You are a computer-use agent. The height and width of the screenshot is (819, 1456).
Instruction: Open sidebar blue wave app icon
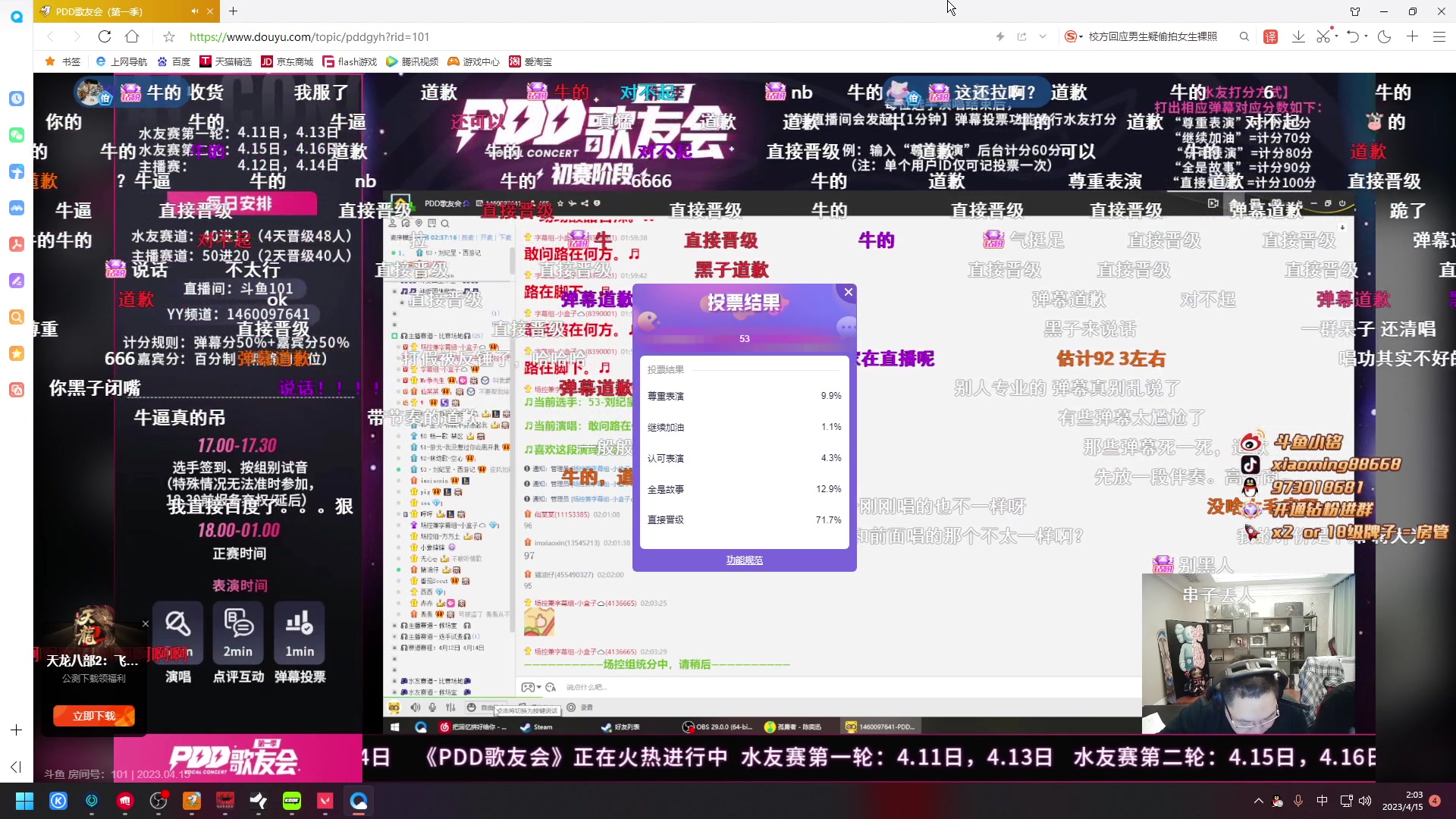tap(17, 208)
